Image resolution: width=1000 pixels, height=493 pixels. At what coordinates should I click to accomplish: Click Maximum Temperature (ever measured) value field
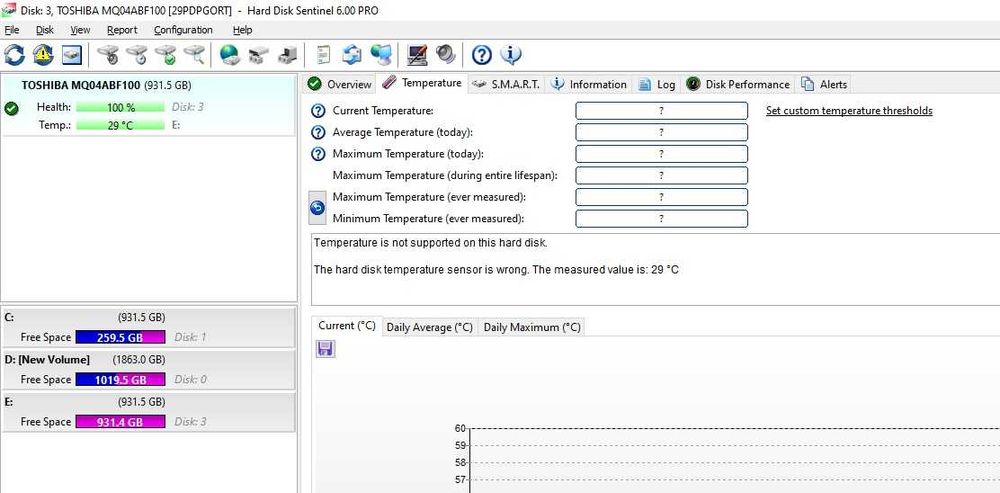click(x=661, y=197)
